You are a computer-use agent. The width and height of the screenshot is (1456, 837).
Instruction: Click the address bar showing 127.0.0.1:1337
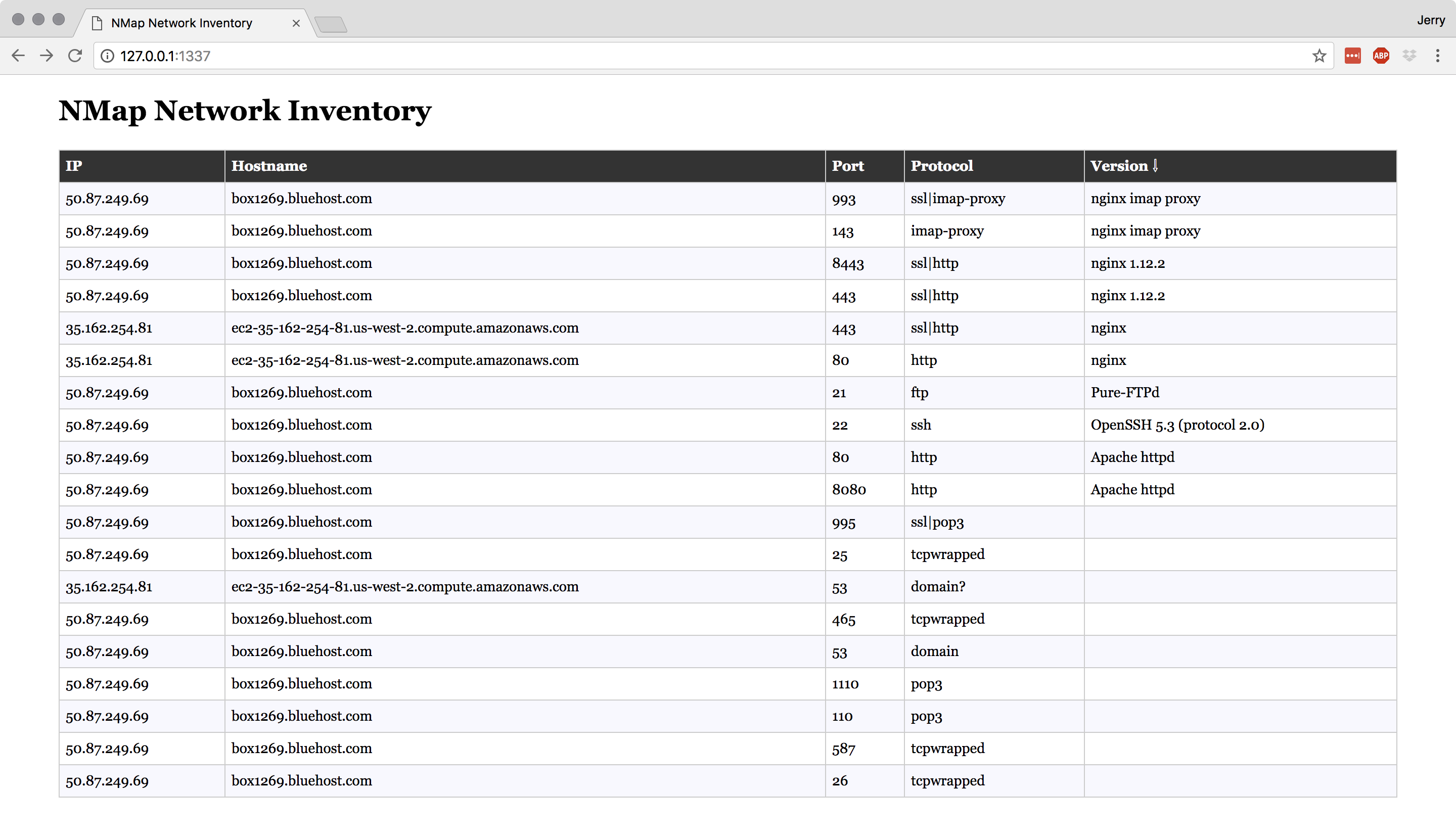(690, 56)
